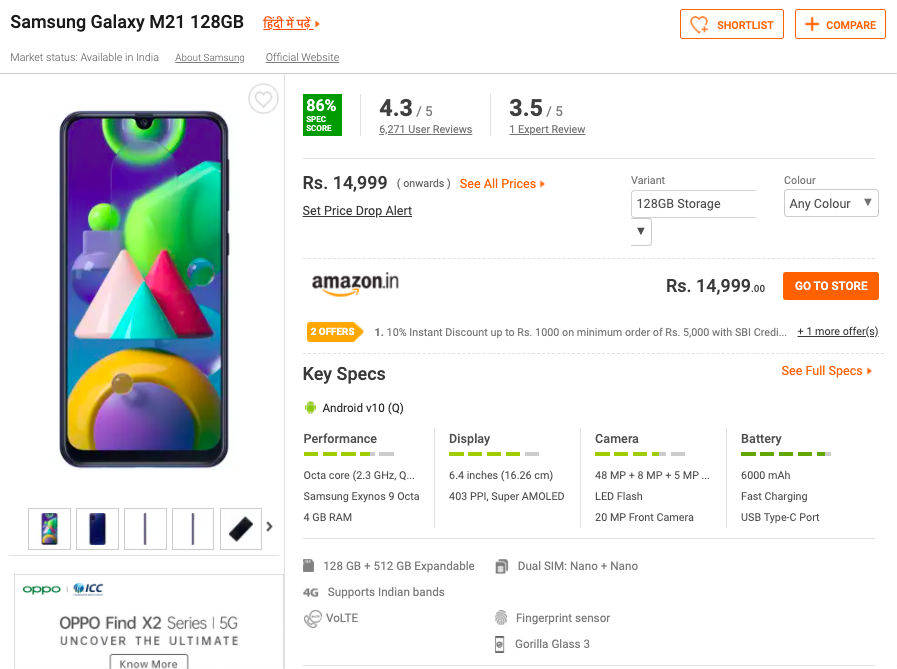Toggle the Shortlist button
Viewport: 897px width, 669px height.
click(x=732, y=25)
